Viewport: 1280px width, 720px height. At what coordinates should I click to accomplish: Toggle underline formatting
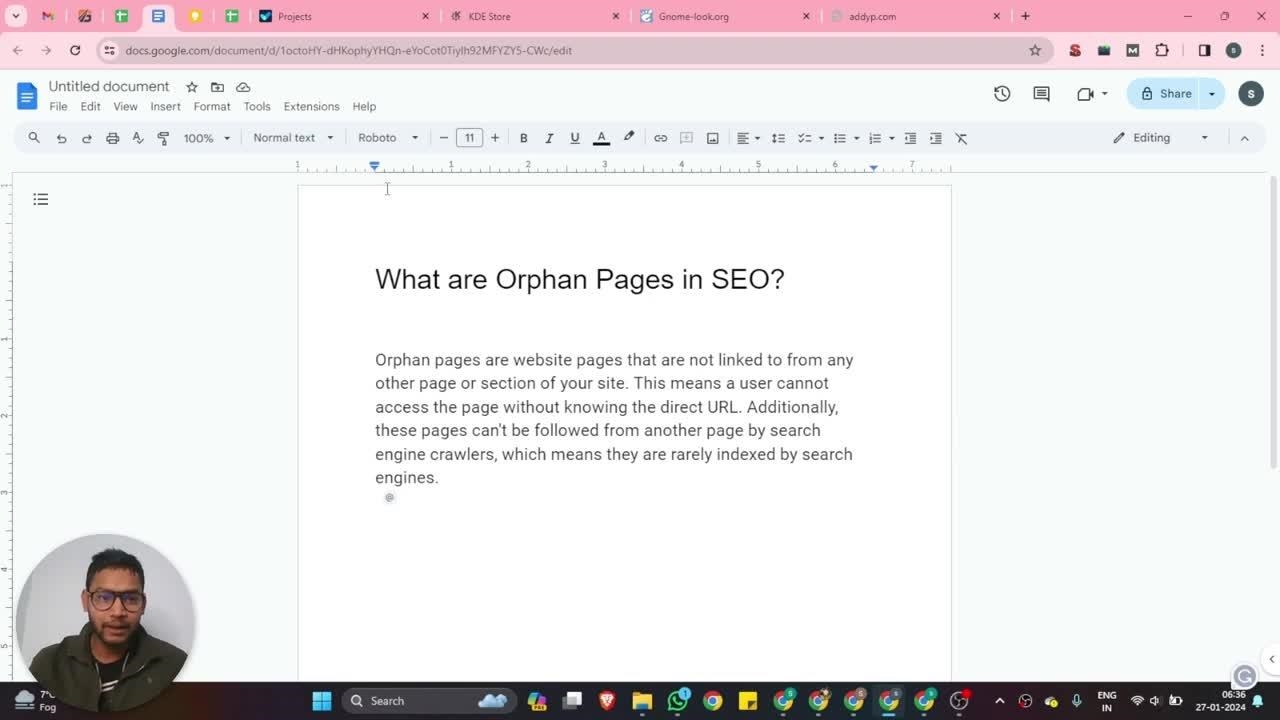[x=574, y=138]
